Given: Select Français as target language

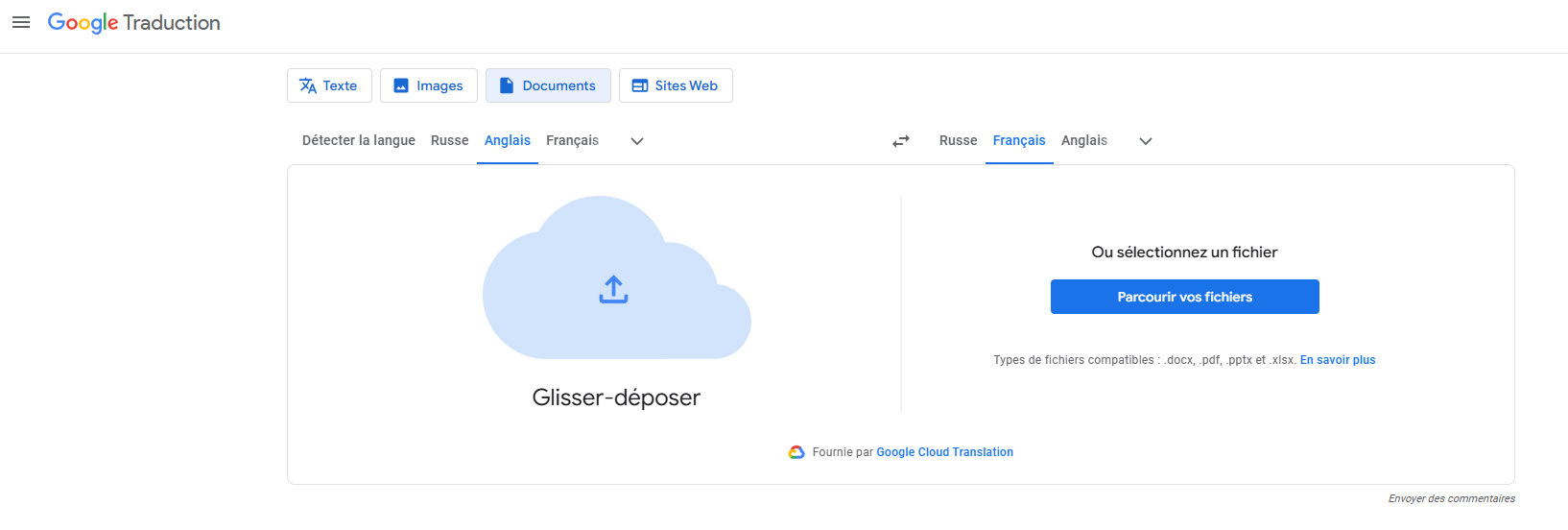Looking at the screenshot, I should pyautogui.click(x=1019, y=140).
